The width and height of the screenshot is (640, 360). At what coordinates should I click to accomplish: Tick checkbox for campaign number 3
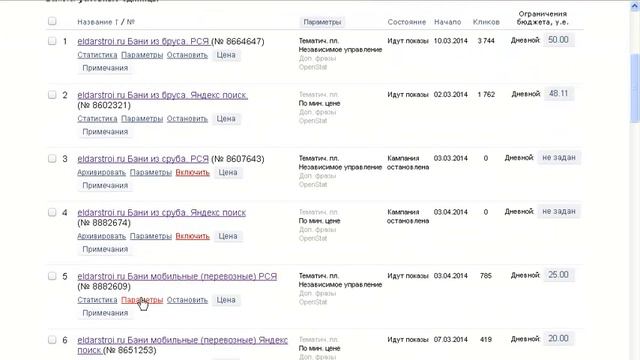tap(52, 158)
